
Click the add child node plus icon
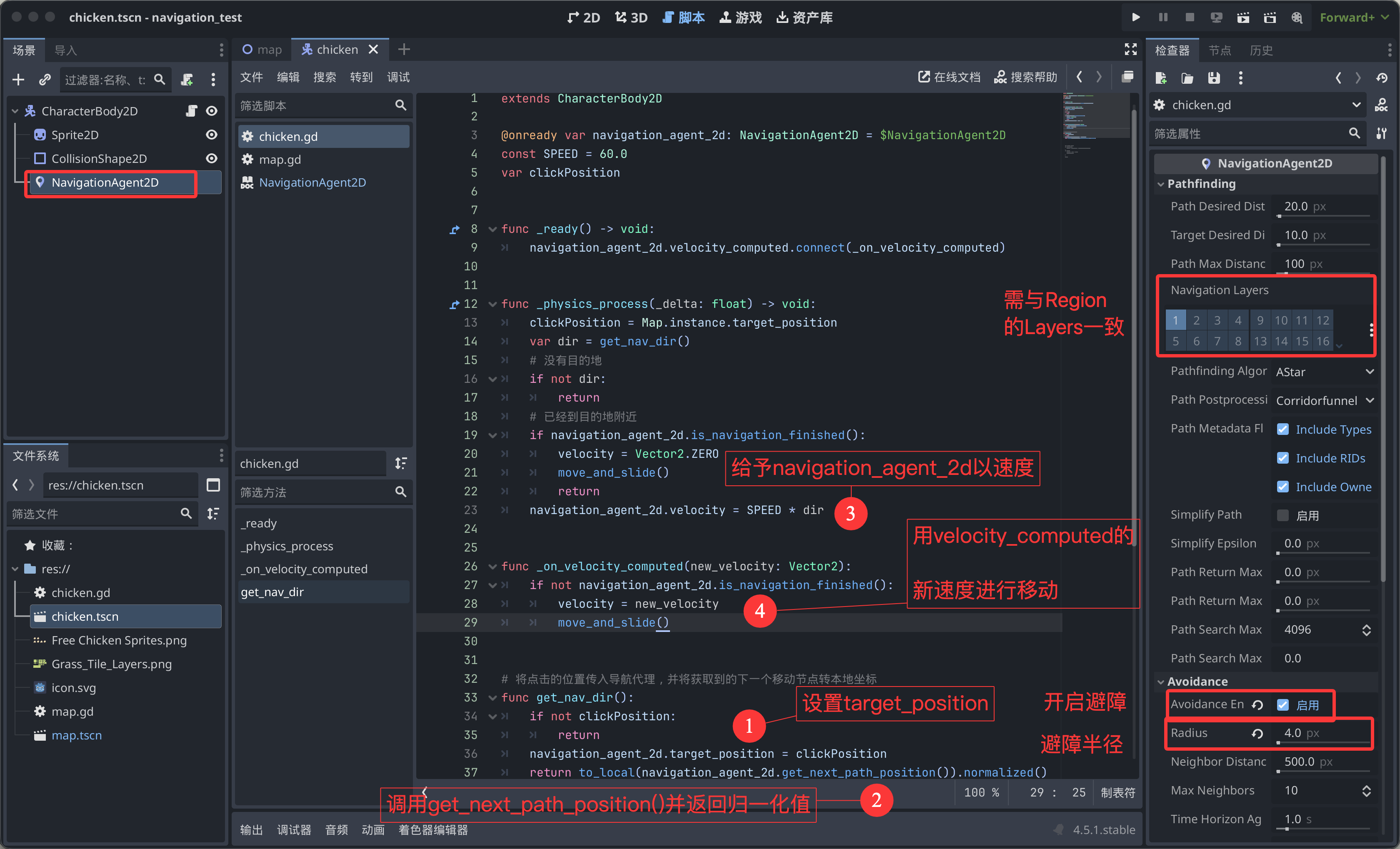click(x=18, y=80)
